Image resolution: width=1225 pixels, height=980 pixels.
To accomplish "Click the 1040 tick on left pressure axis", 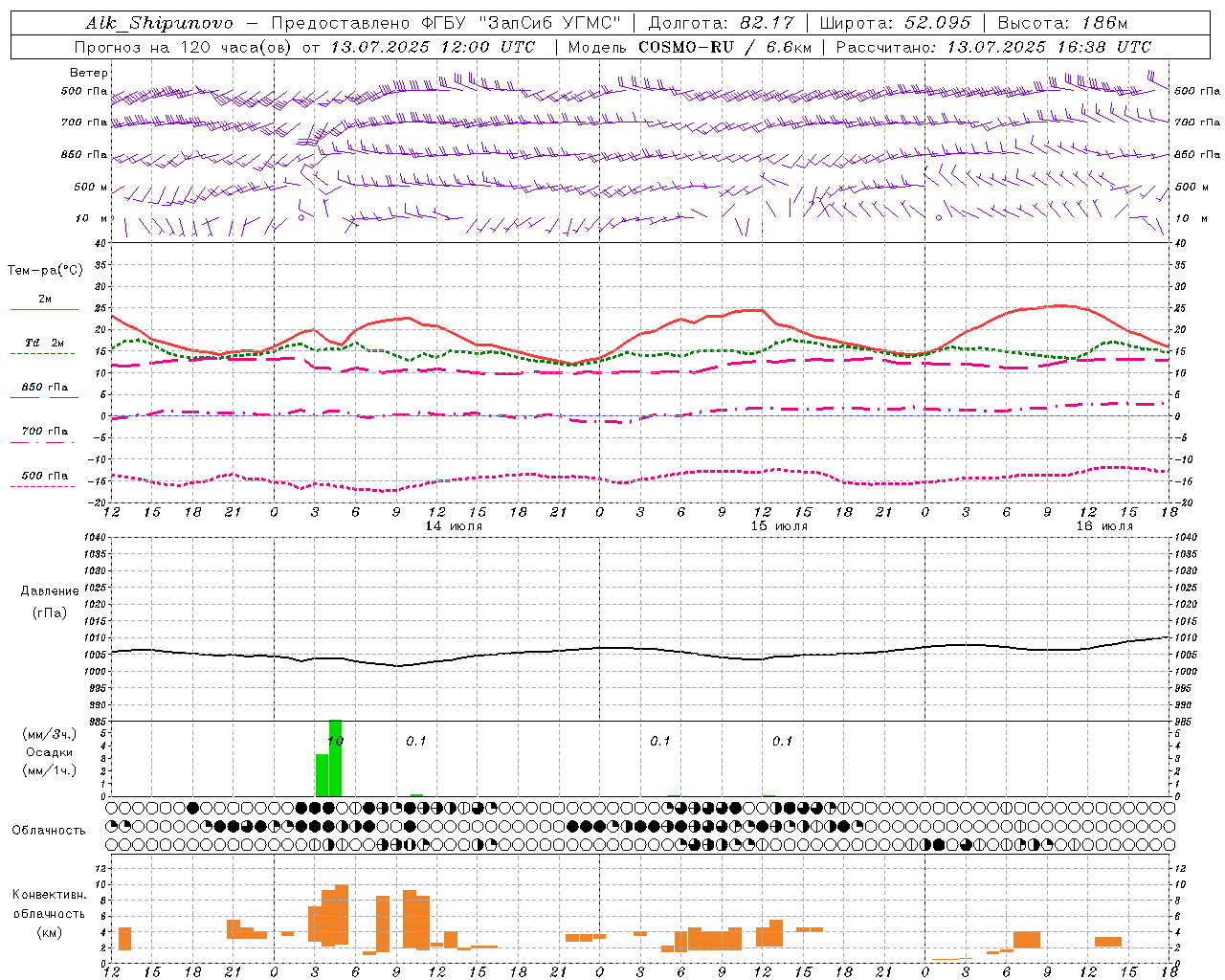I will click(x=96, y=538).
